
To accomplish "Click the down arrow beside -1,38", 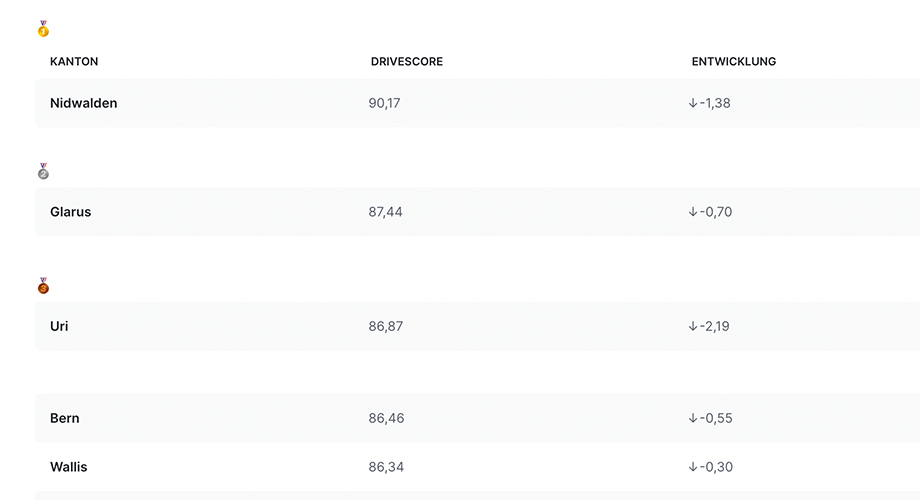I will (693, 103).
